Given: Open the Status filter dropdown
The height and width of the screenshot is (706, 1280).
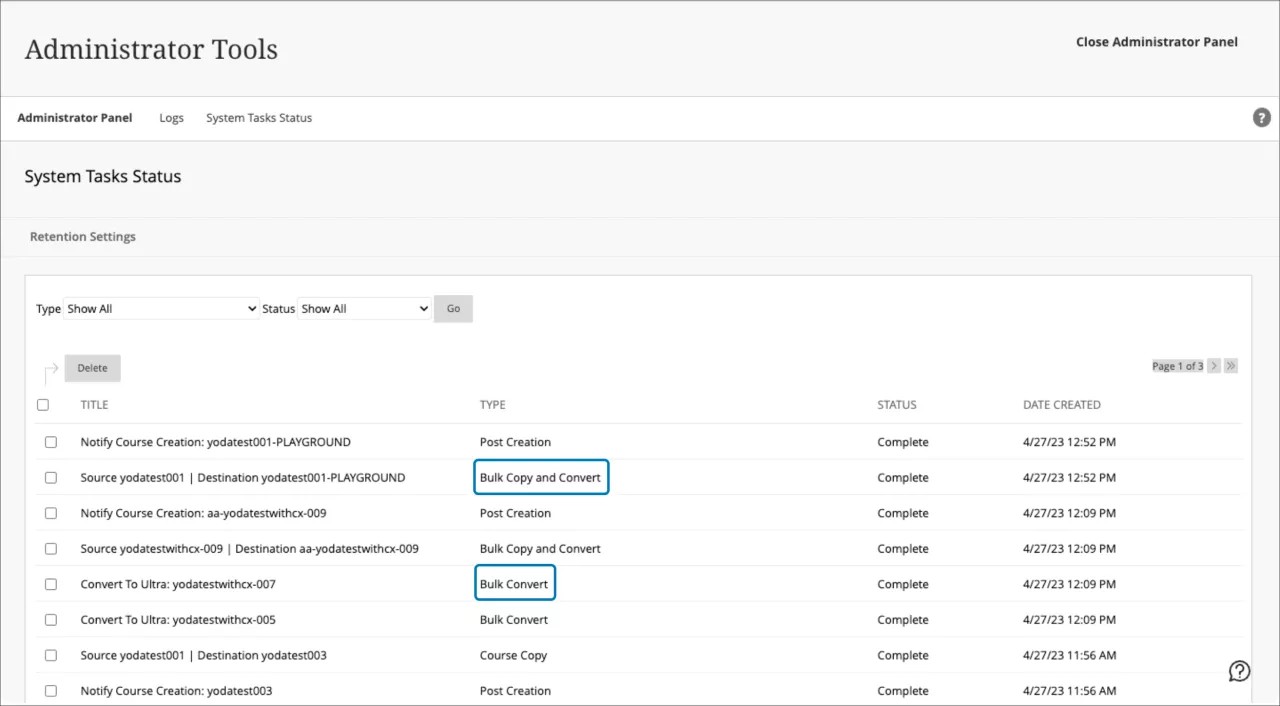Looking at the screenshot, I should pyautogui.click(x=364, y=308).
